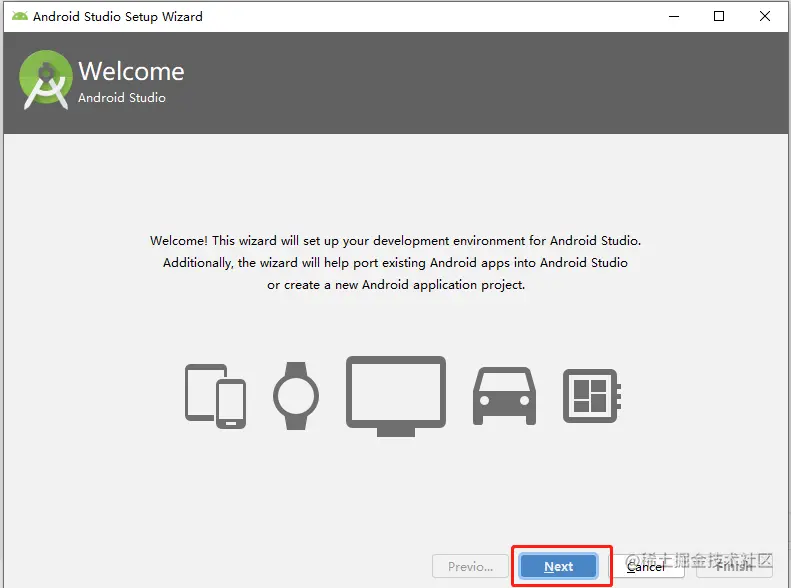Click the Android head icon in title bar
The width and height of the screenshot is (791, 588).
tap(20, 16)
